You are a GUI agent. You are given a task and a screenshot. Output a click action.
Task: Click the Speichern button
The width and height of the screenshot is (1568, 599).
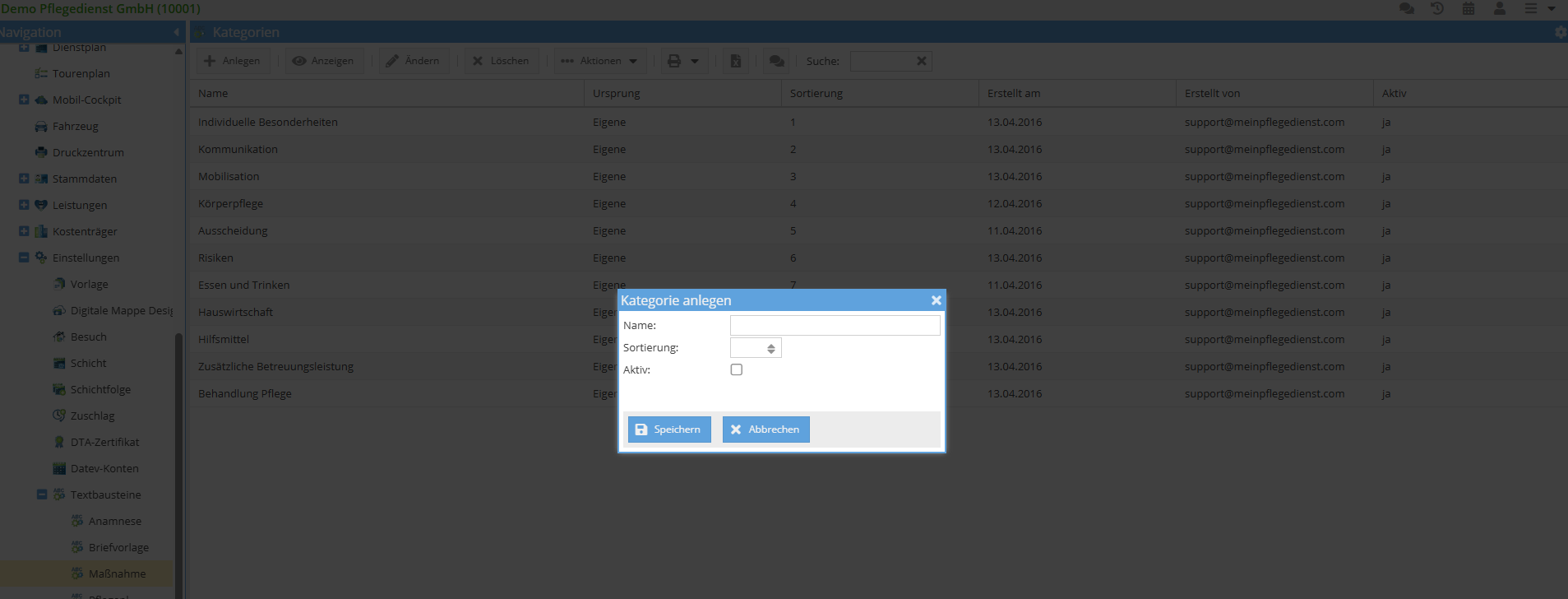[x=669, y=430]
